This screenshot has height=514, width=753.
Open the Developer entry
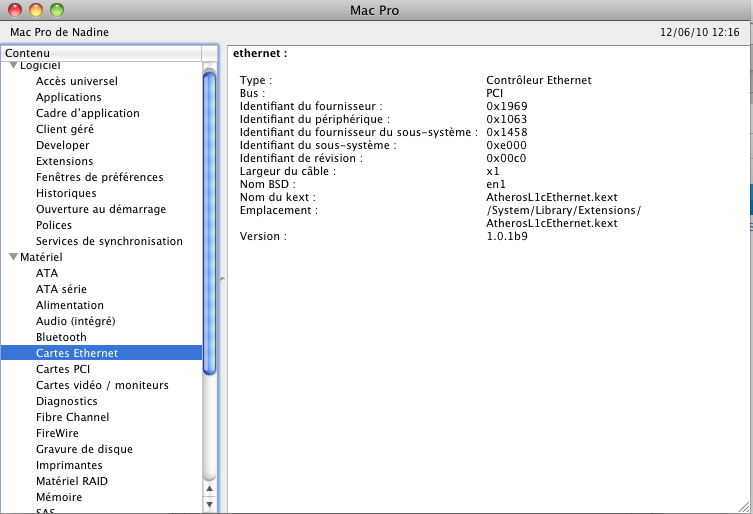coord(62,145)
